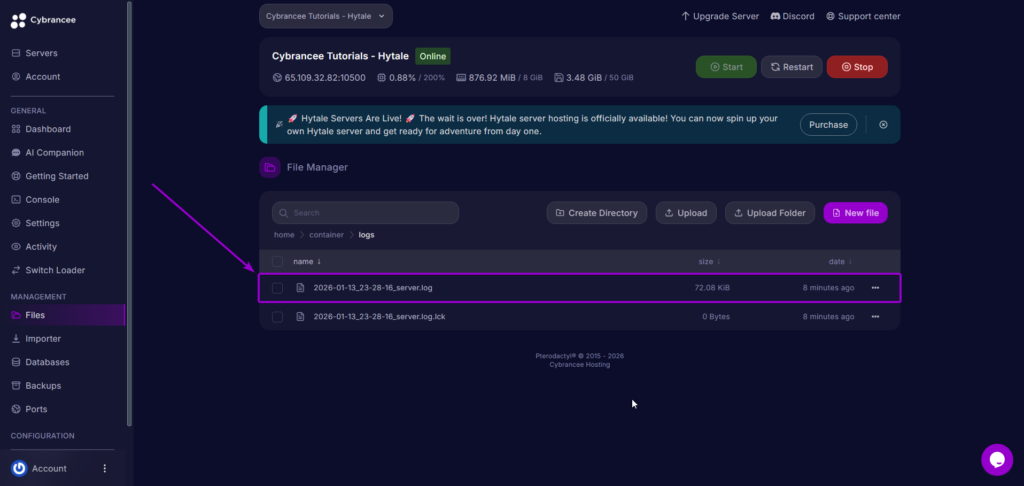Open options menu for server.log file

tap(875, 288)
